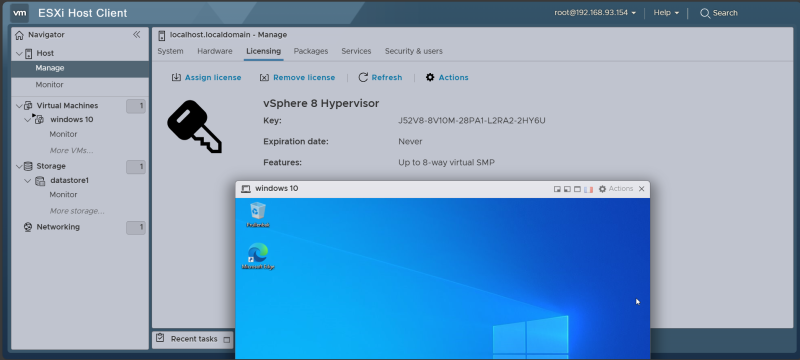Collapse the Host tree node
Screen dimensions: 800x360
click(19, 53)
